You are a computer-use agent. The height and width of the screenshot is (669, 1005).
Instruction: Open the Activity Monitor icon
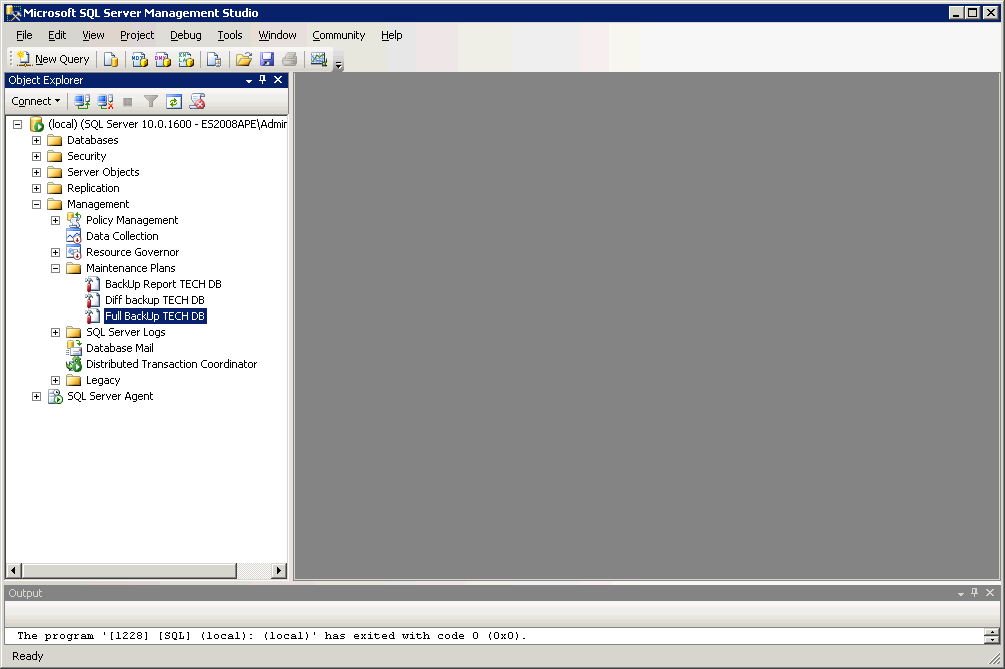click(x=319, y=59)
